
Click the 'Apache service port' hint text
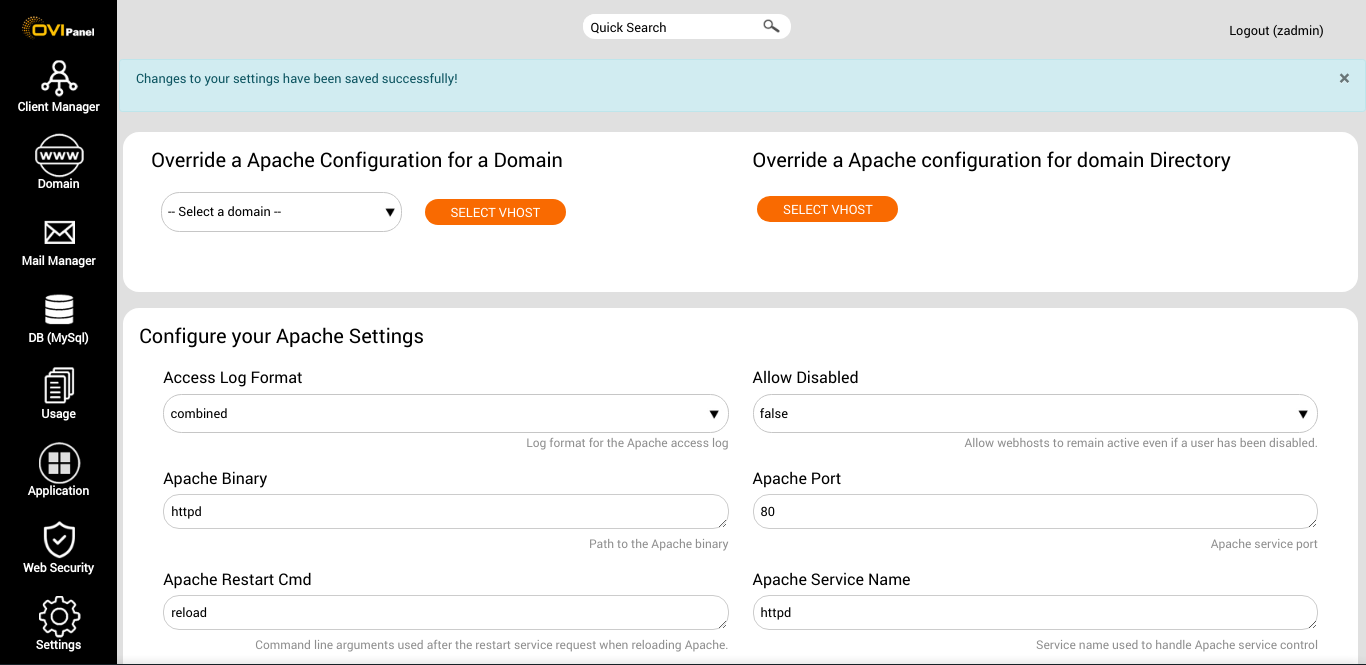point(1264,544)
